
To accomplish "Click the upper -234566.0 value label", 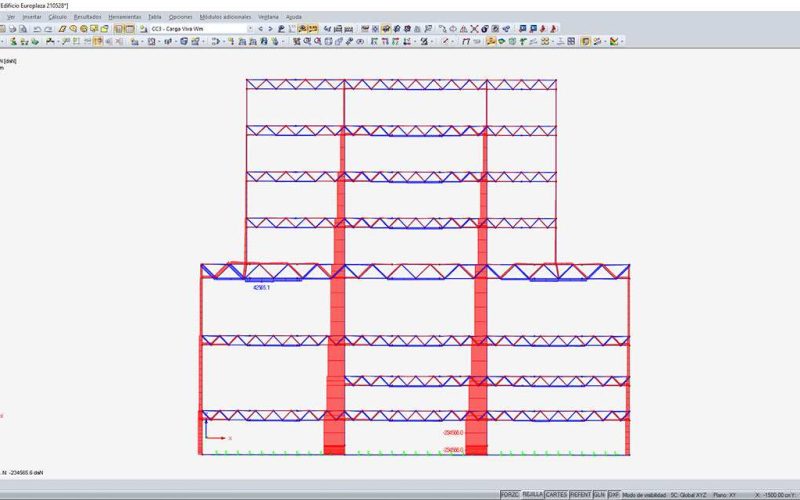I will pyautogui.click(x=453, y=433).
